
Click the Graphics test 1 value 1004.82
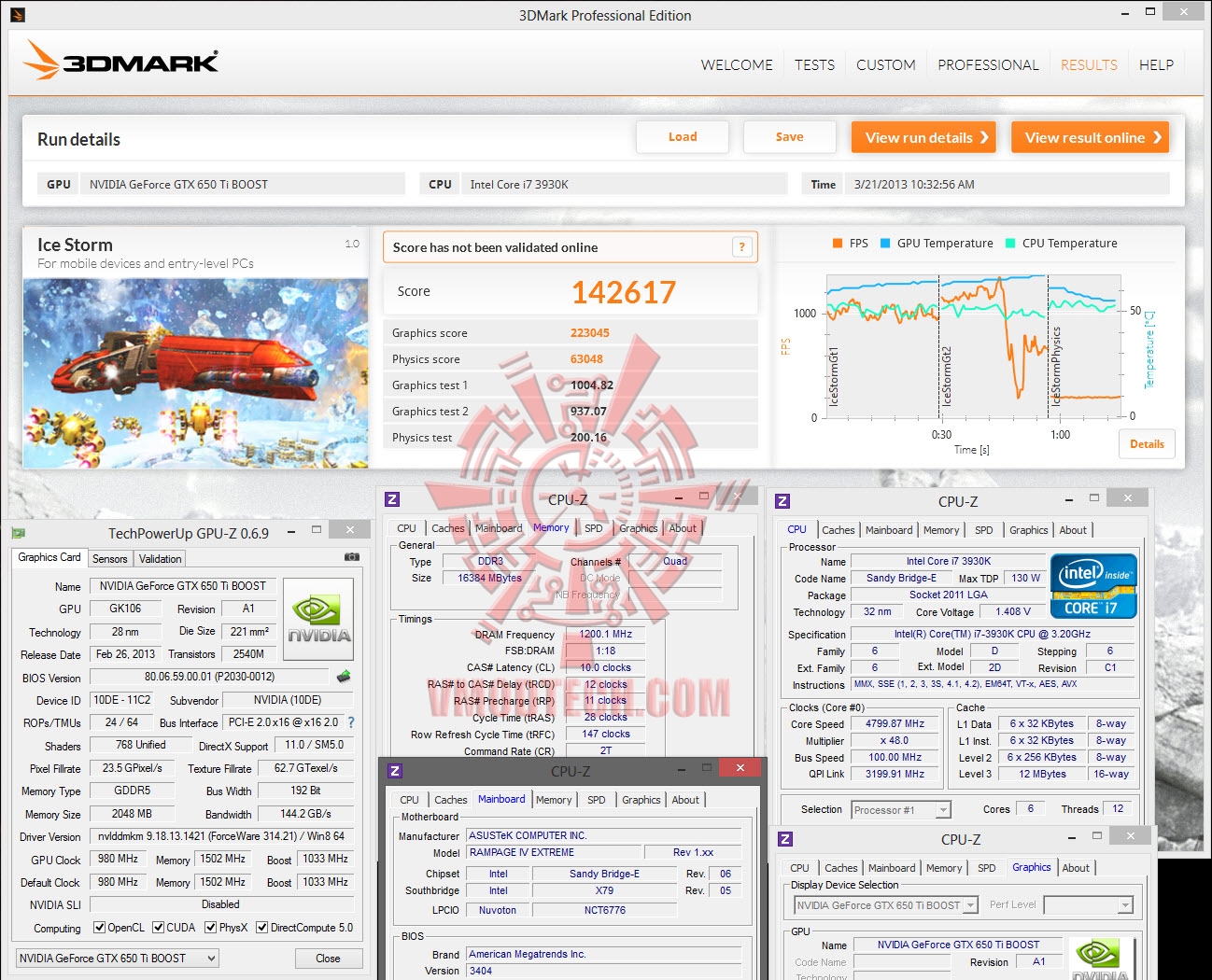pyautogui.click(x=592, y=385)
